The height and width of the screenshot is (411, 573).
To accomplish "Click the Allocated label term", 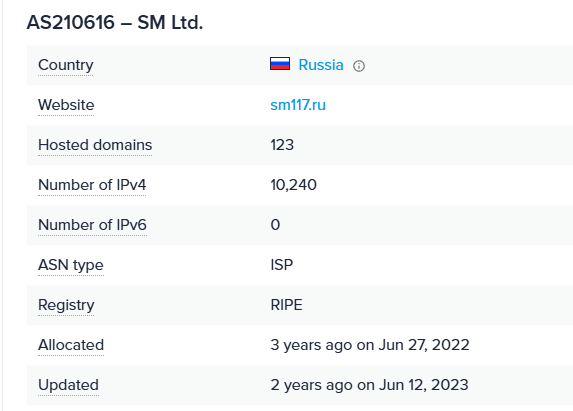I will click(x=71, y=345).
